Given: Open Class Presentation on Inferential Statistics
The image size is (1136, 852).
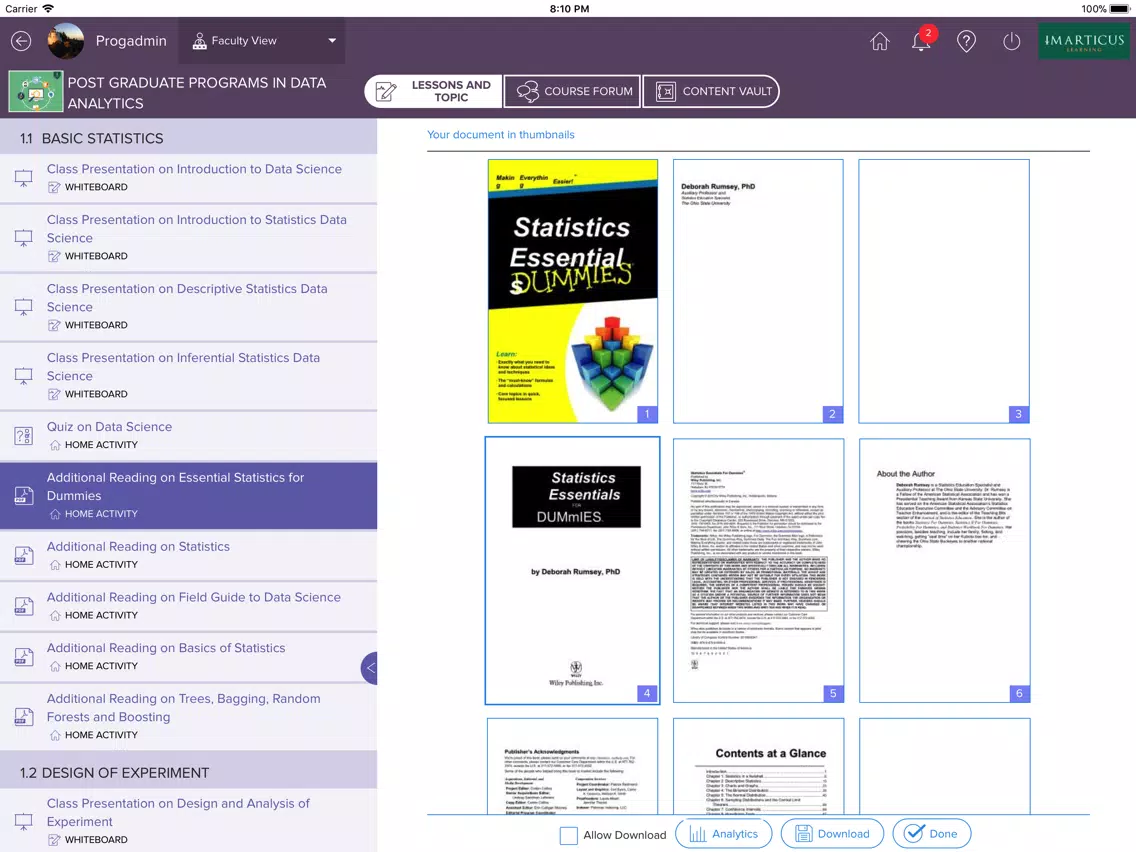Looking at the screenshot, I should (188, 375).
